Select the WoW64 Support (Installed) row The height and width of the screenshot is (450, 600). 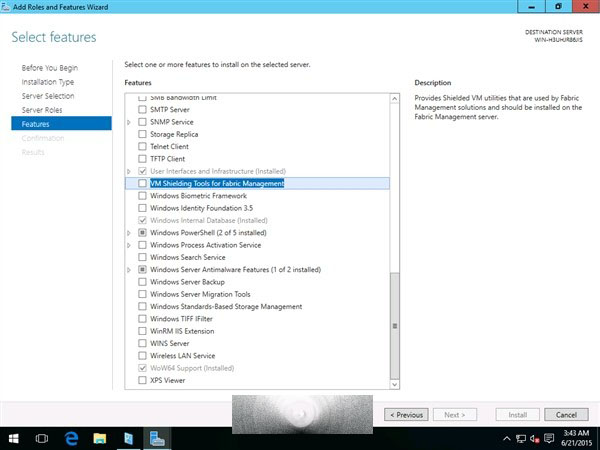pyautogui.click(x=257, y=368)
